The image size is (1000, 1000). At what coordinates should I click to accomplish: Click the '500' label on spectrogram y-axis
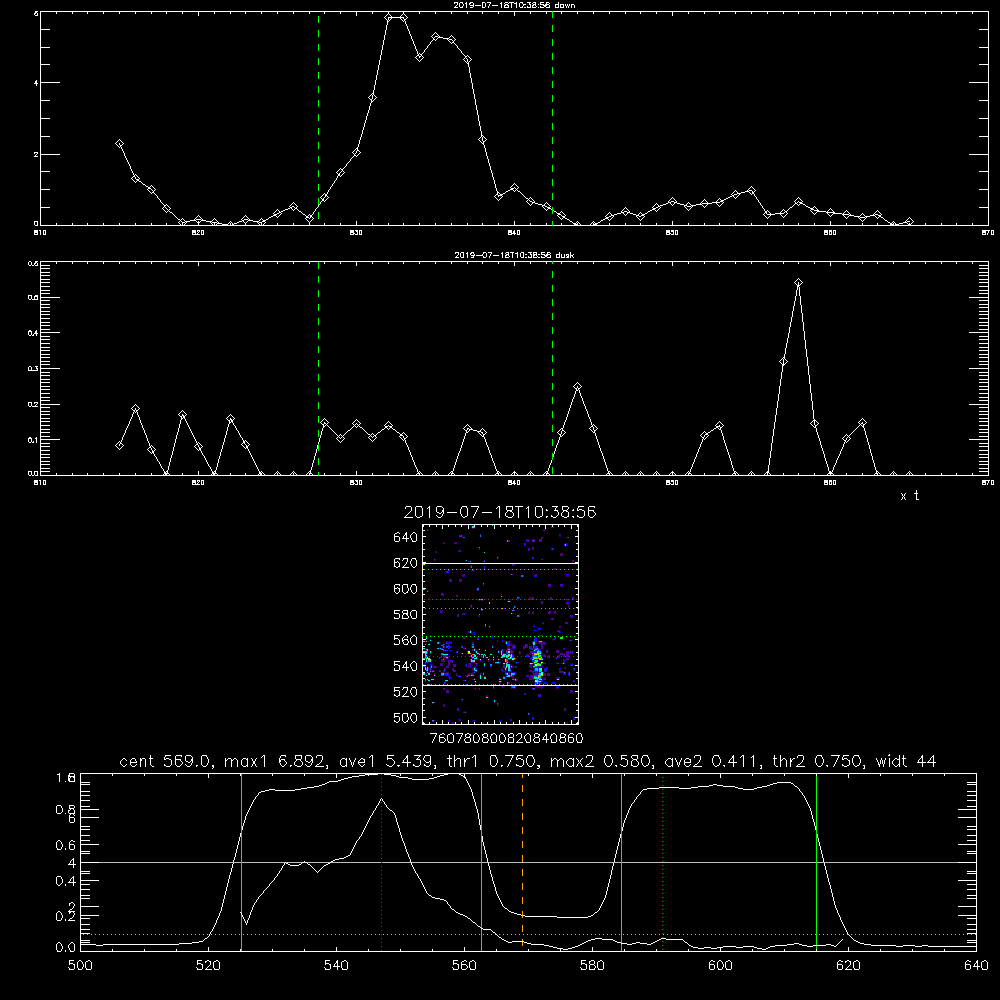point(406,718)
